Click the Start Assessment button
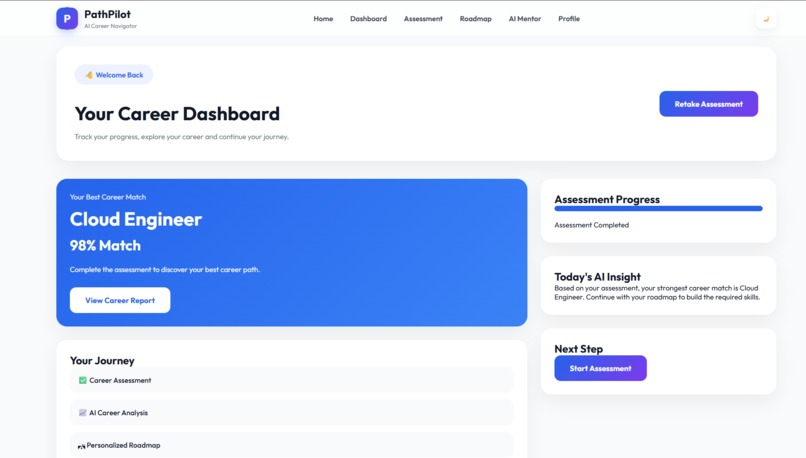Screen dimensions: 806x458 click(x=600, y=368)
